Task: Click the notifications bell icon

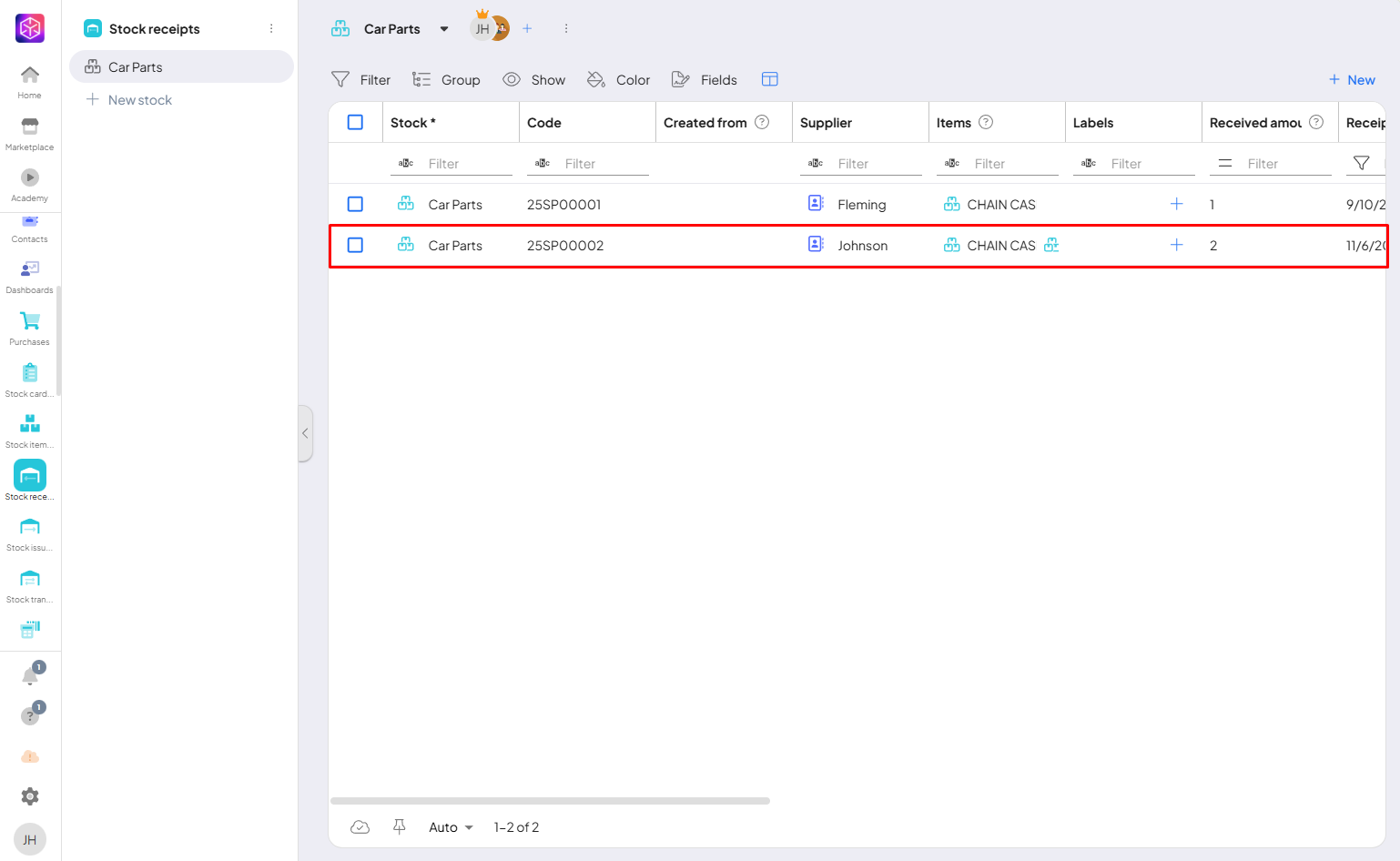Action: click(30, 676)
